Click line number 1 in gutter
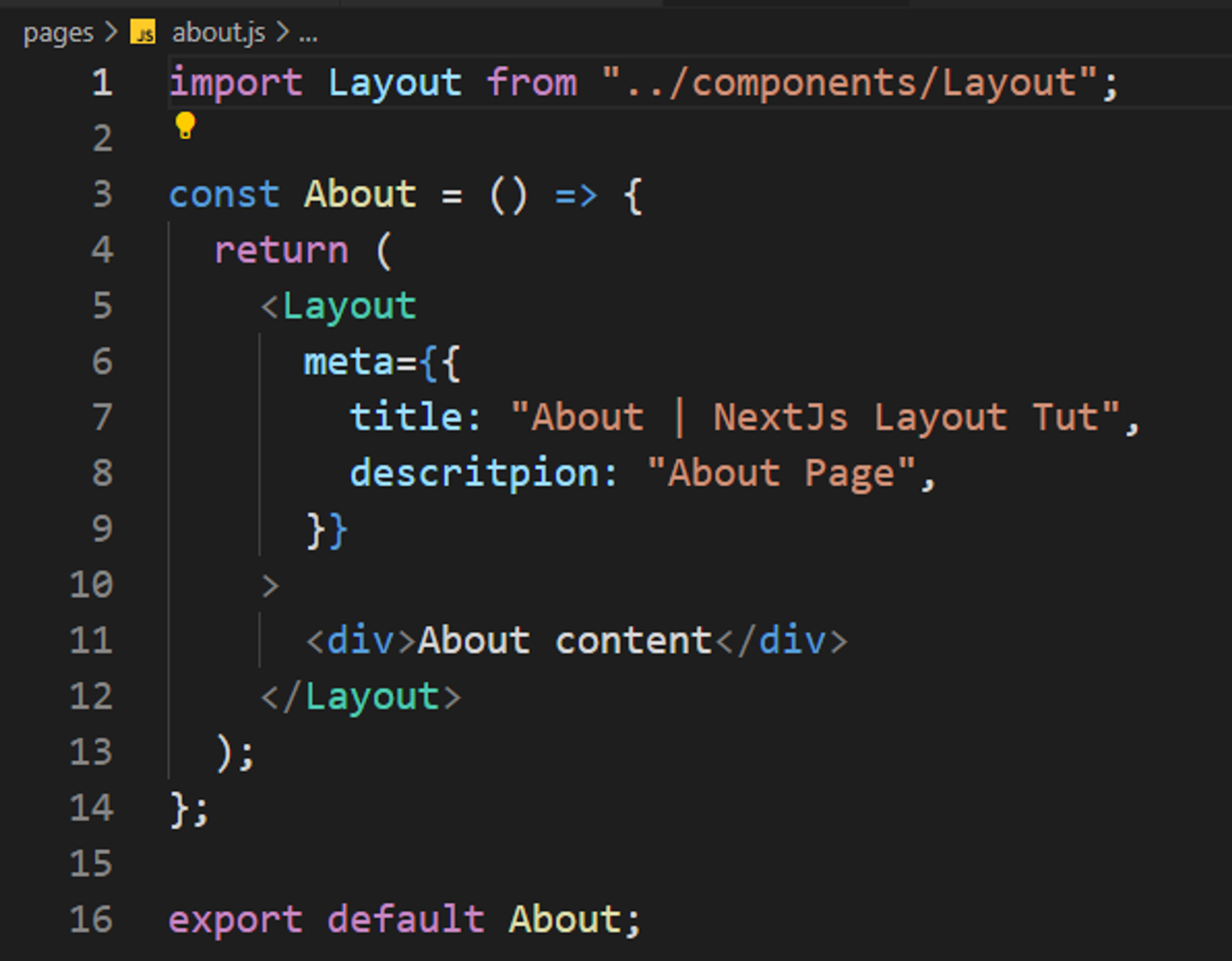1232x961 pixels. coord(102,83)
